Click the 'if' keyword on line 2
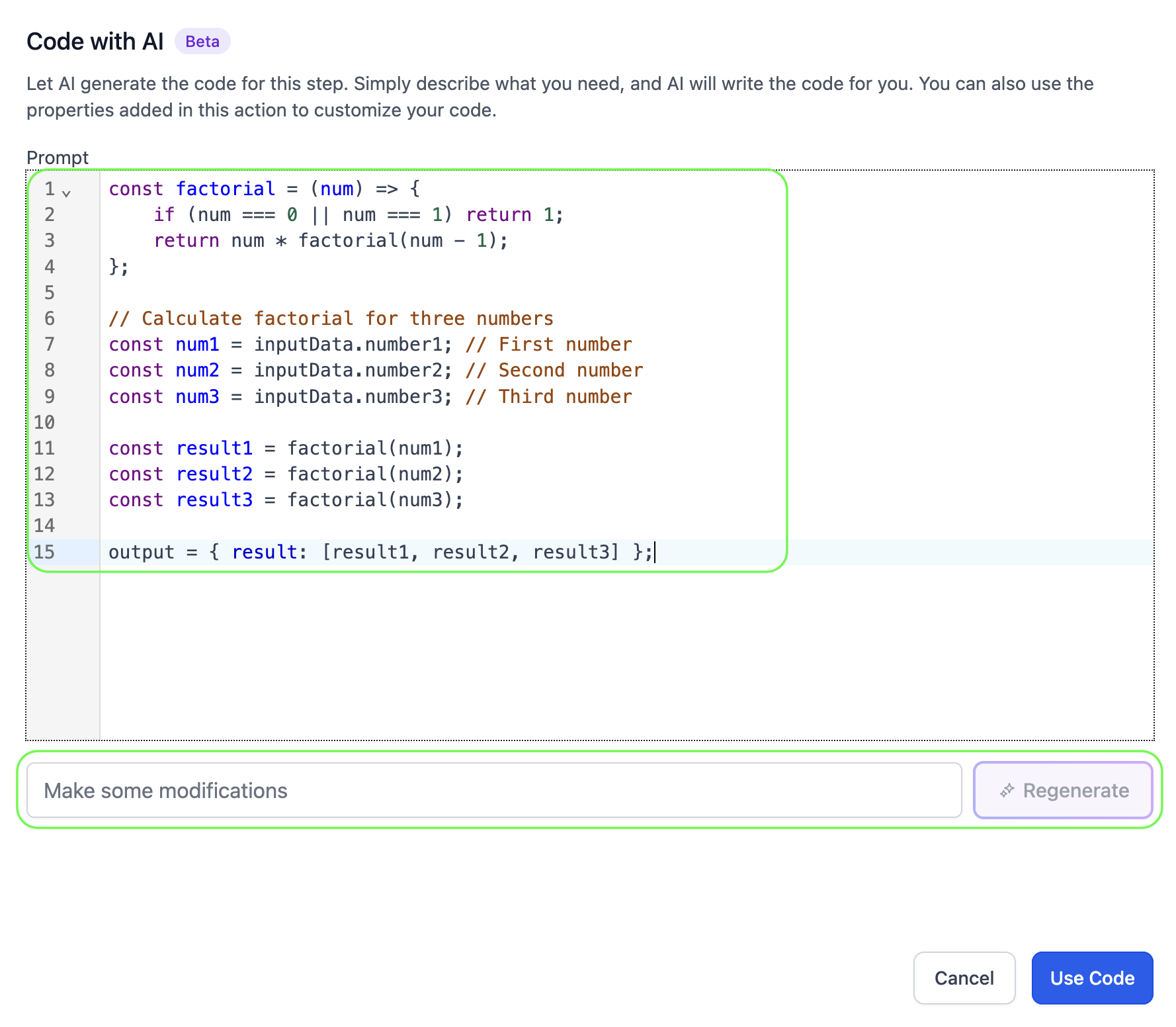 pyautogui.click(x=164, y=214)
